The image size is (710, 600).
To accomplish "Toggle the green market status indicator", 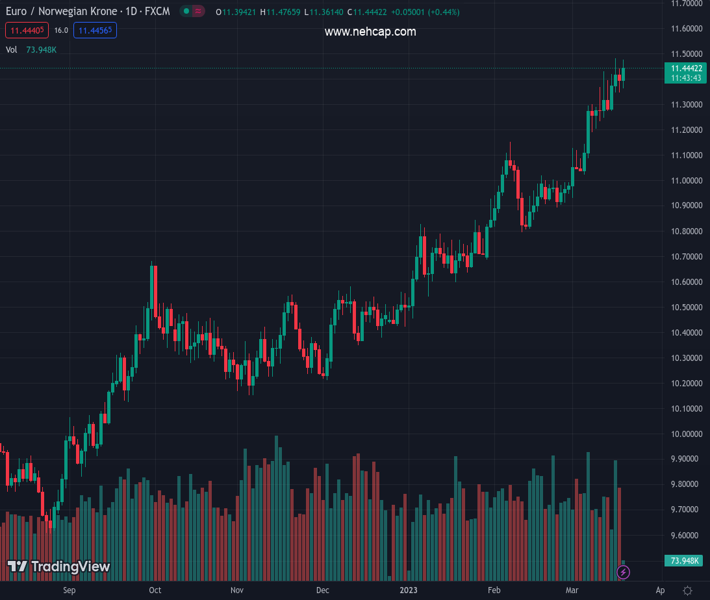I will pos(186,11).
